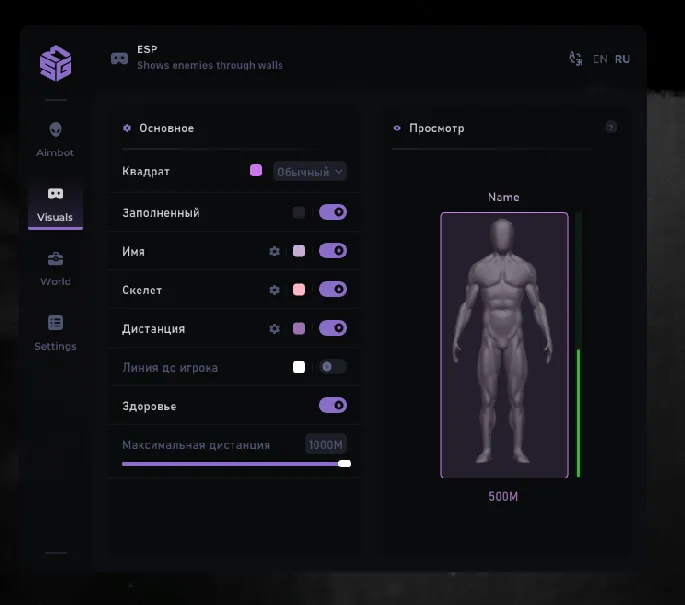Open Settings from the sidebar icon
This screenshot has height=605, width=685.
[x=55, y=323]
